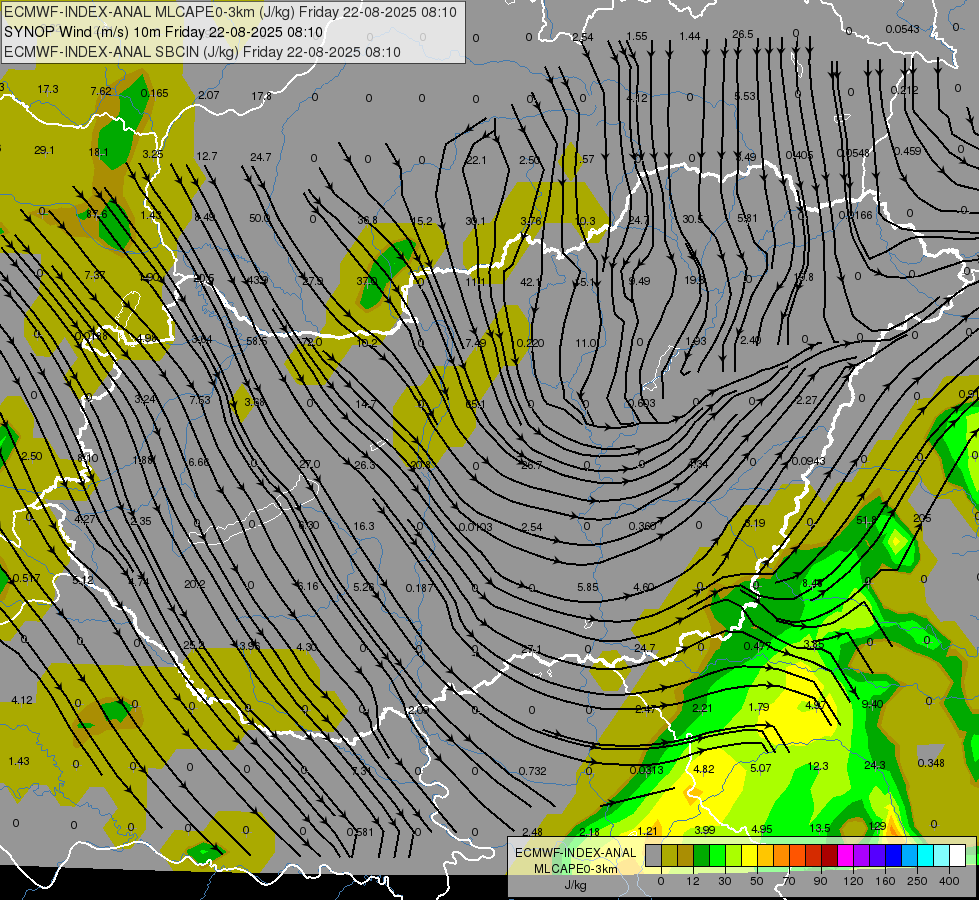Click the map value 16.3
Image resolution: width=979 pixels, height=900 pixels.
tap(363, 526)
